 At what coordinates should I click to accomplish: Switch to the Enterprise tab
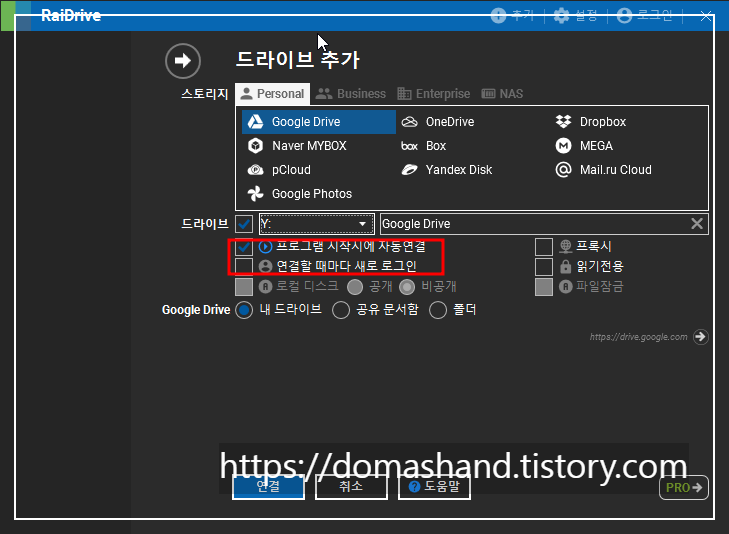point(434,94)
